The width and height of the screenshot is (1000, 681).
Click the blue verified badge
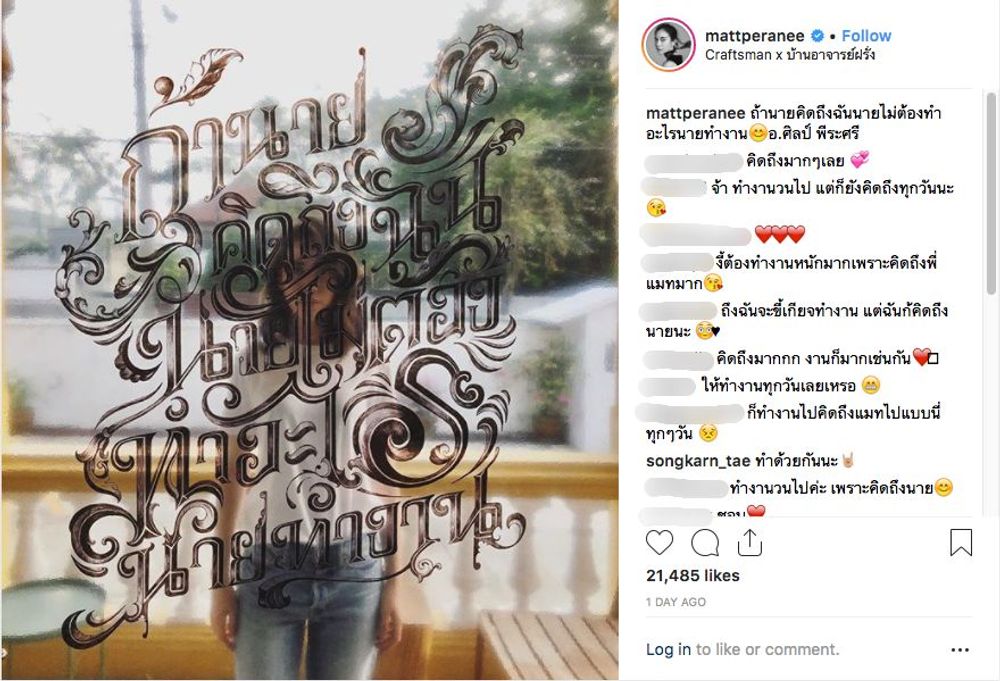[x=817, y=36]
